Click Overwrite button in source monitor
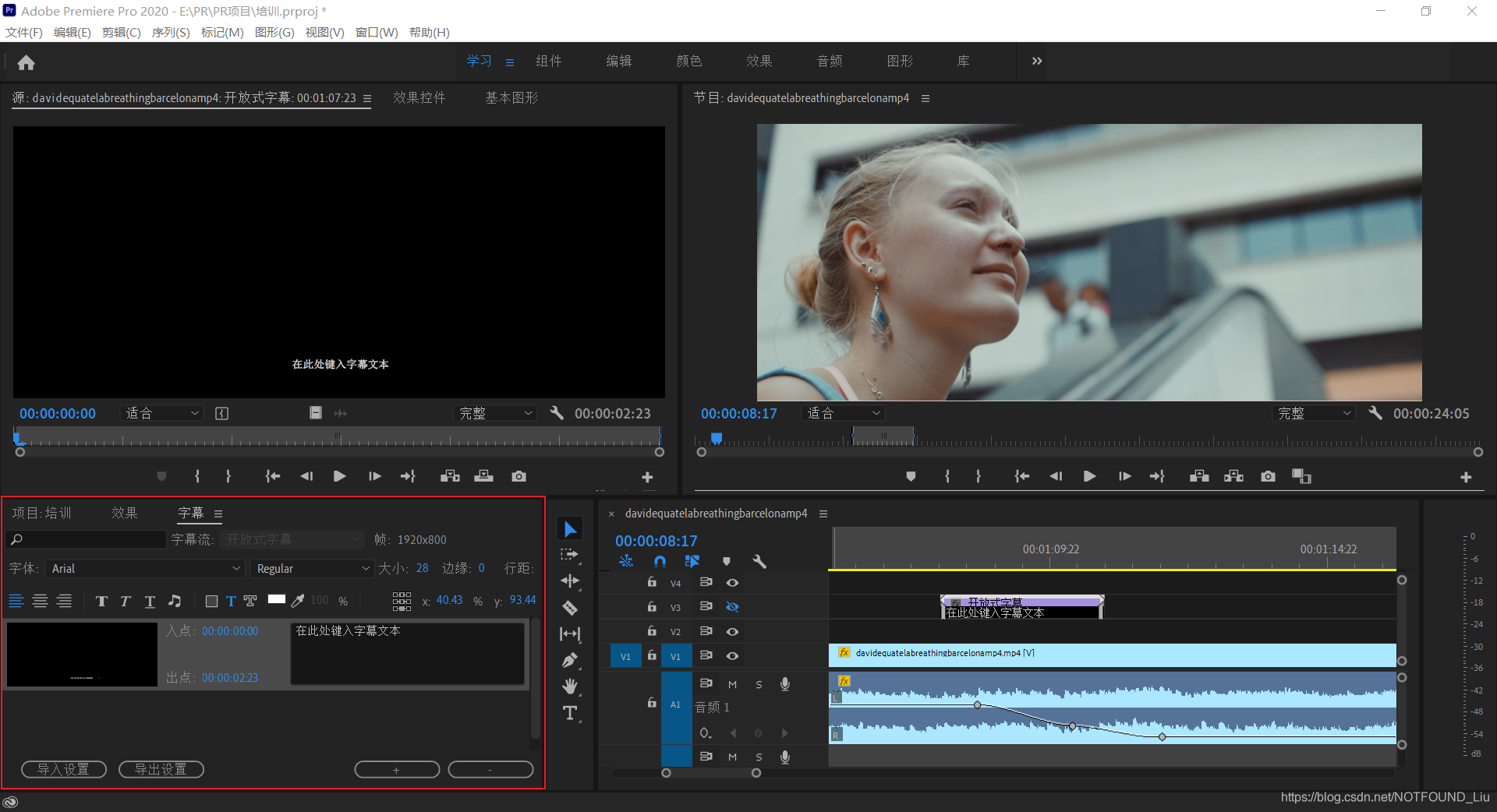This screenshot has height=812, width=1497. (483, 476)
